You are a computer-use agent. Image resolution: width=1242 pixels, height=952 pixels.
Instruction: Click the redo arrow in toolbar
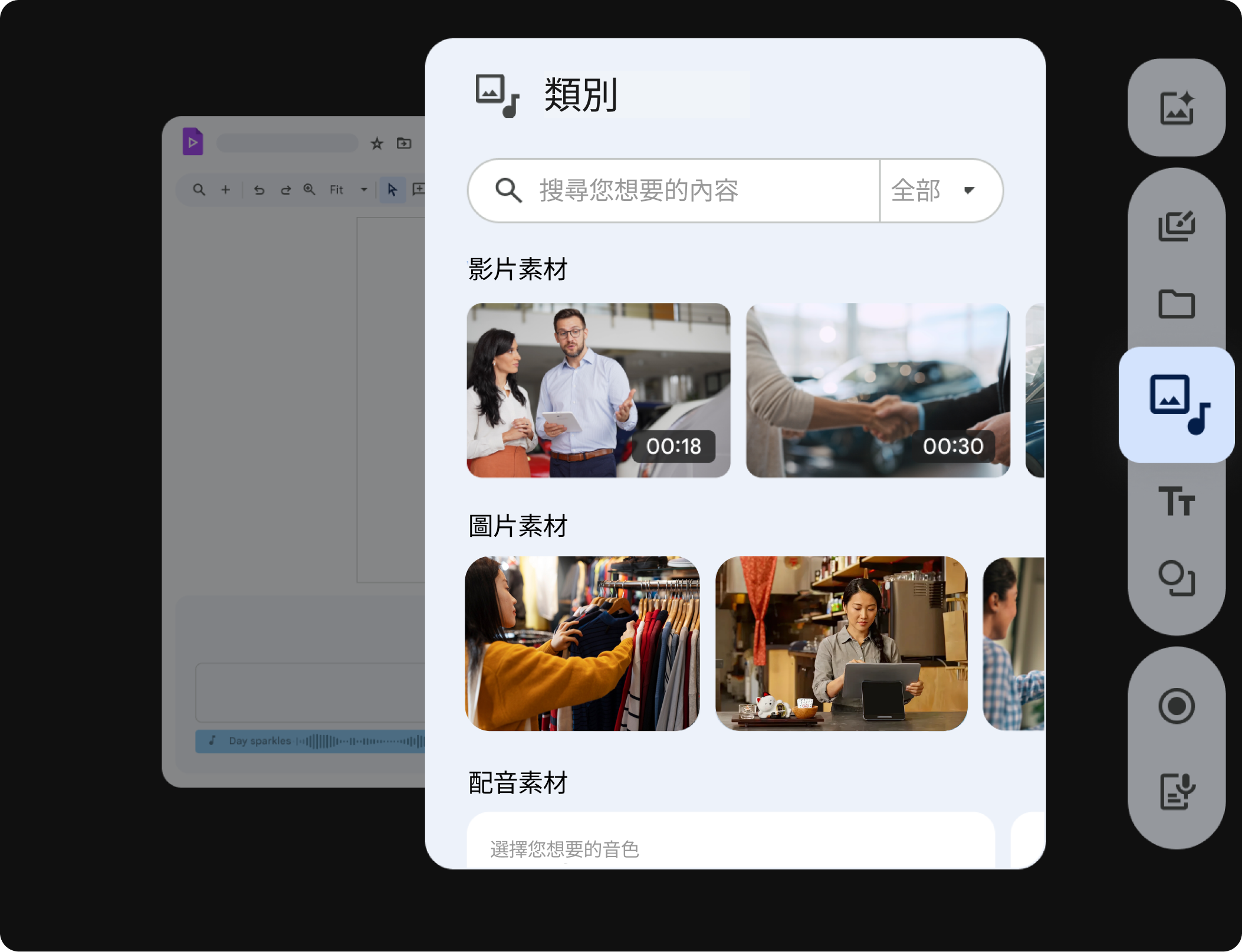(x=285, y=190)
